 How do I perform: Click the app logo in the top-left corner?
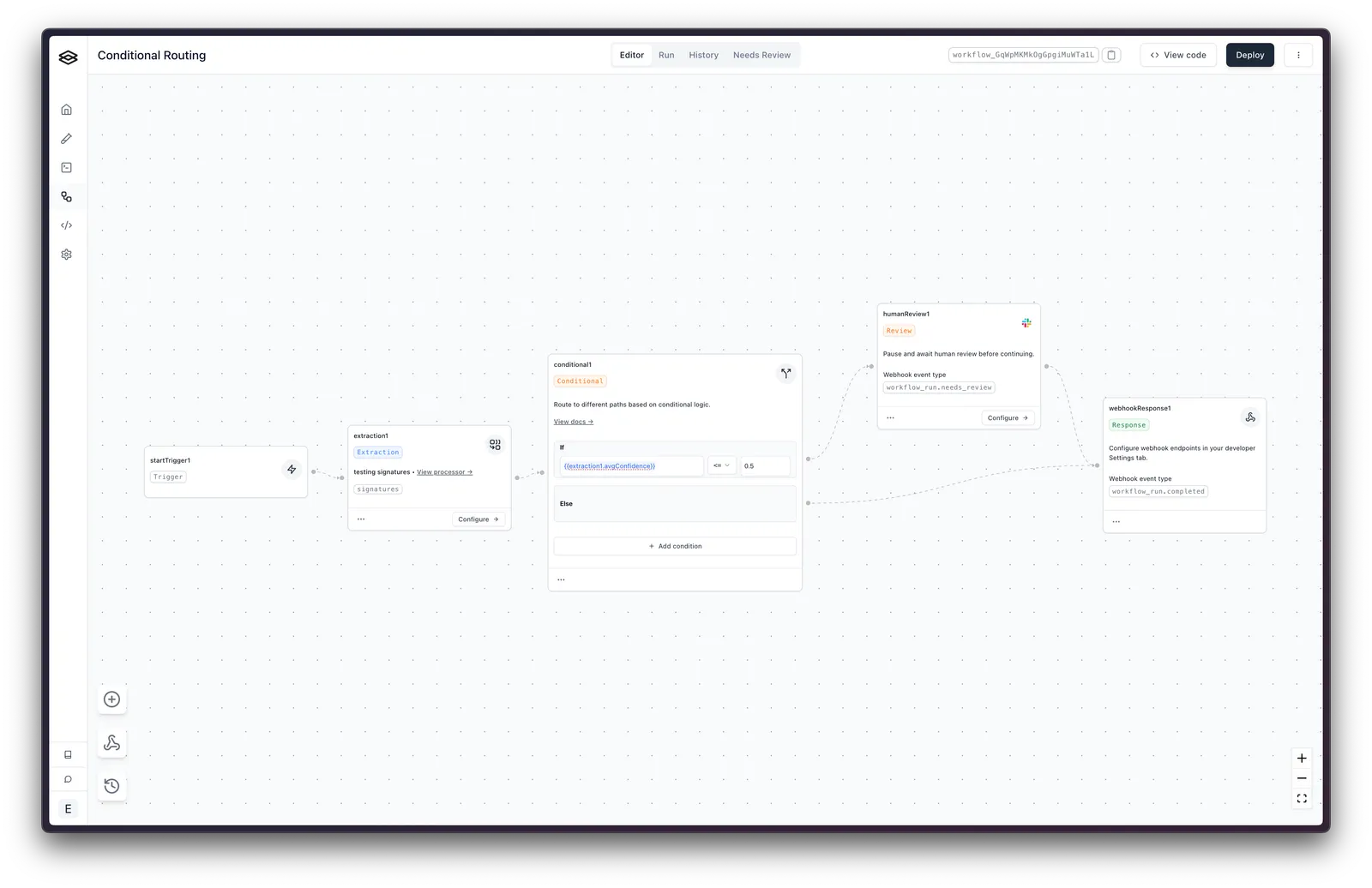tap(68, 57)
